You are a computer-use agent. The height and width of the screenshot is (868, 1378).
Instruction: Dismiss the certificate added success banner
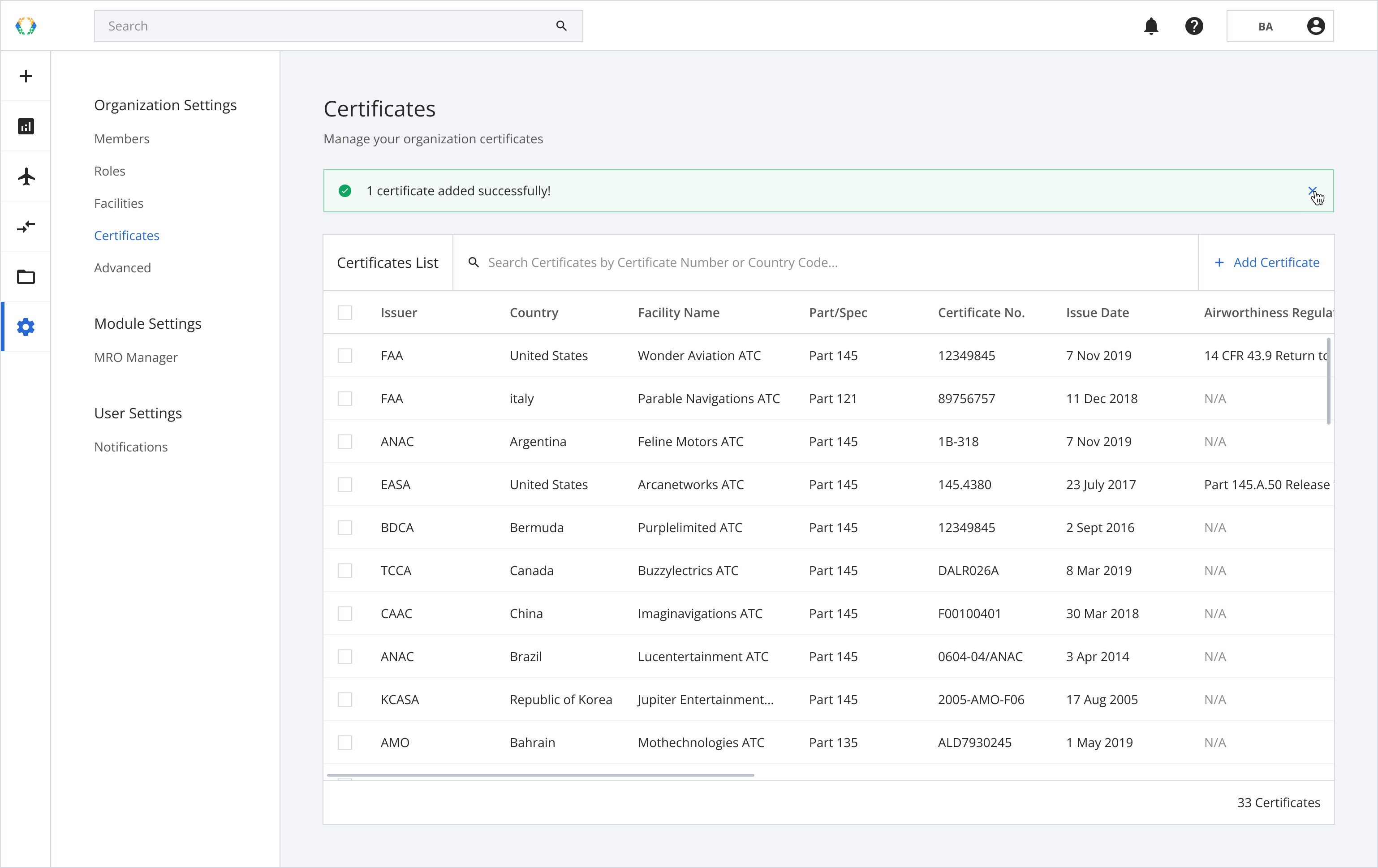(x=1312, y=190)
